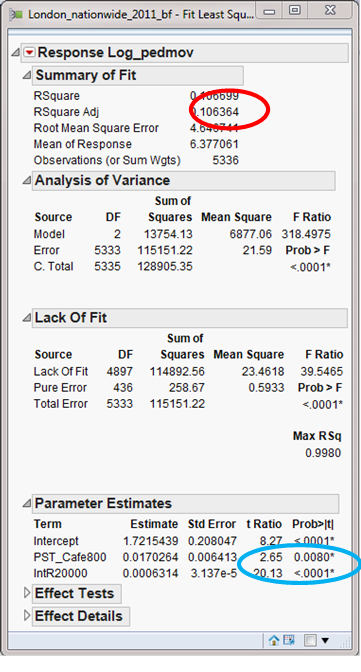Click the Root Mean Square Error label
The width and height of the screenshot is (361, 672).
click(x=96, y=128)
